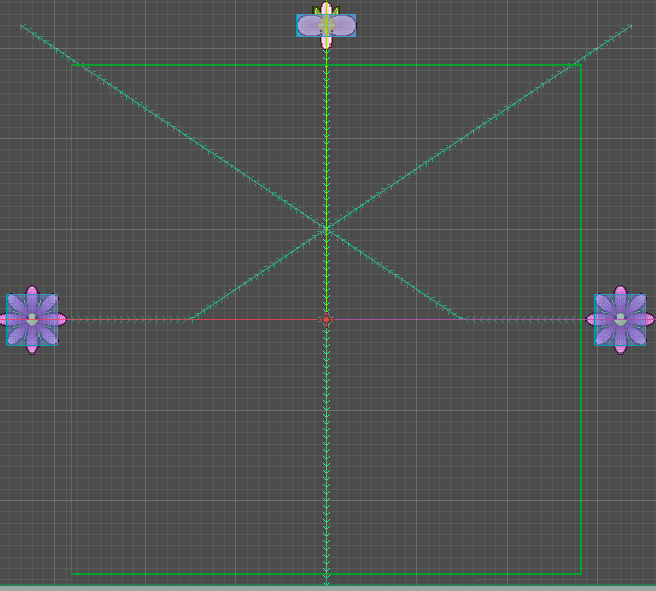Select the right path's bend point

coord(461,320)
